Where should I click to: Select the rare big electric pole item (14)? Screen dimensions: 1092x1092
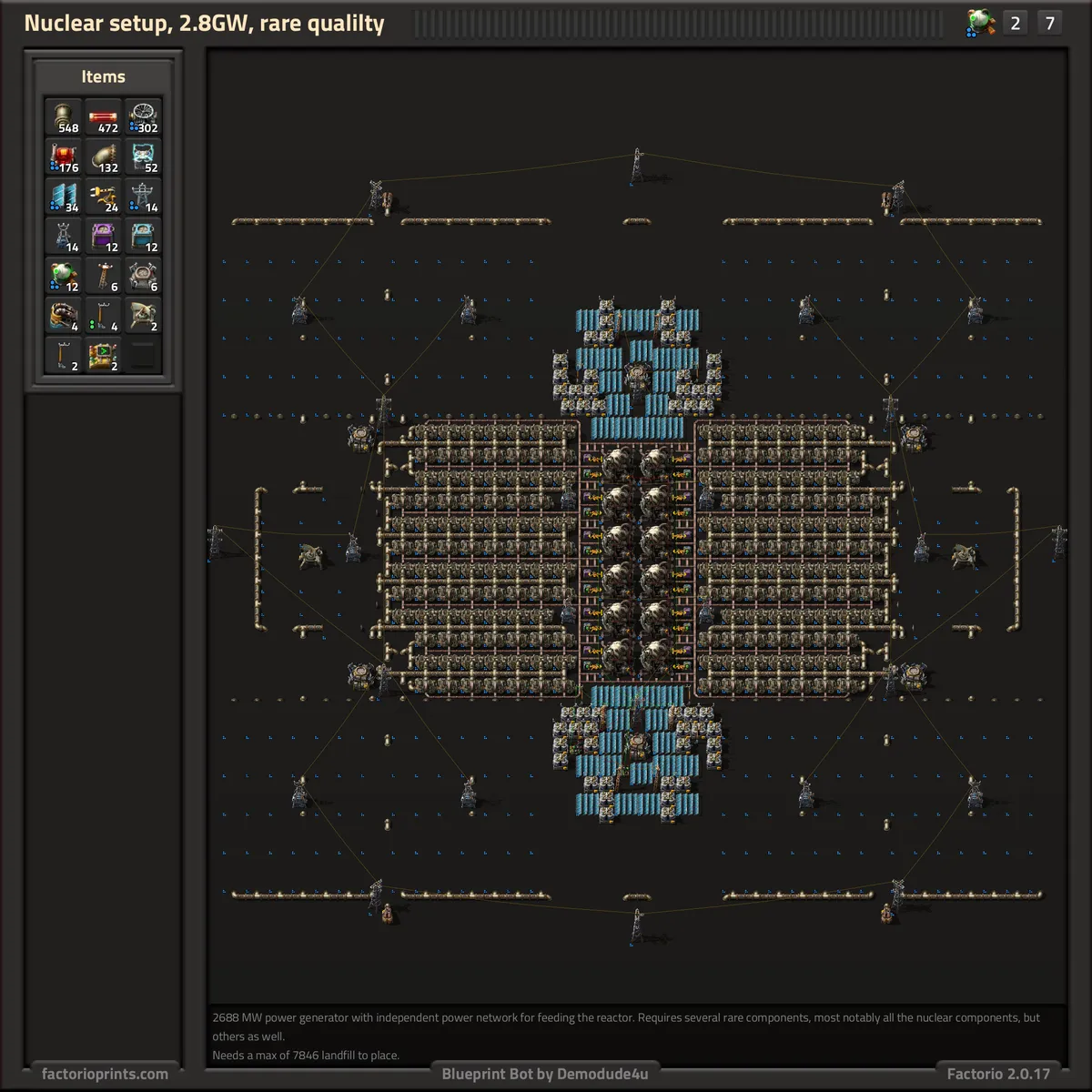[143, 197]
